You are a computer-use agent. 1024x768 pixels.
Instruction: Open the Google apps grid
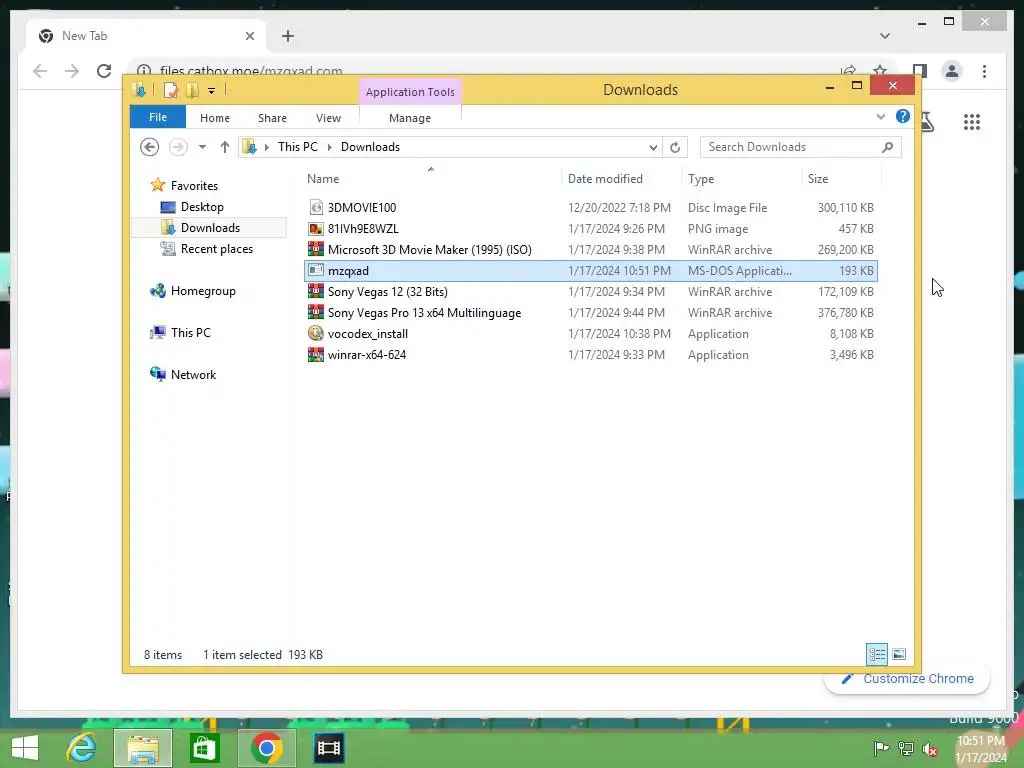(971, 122)
